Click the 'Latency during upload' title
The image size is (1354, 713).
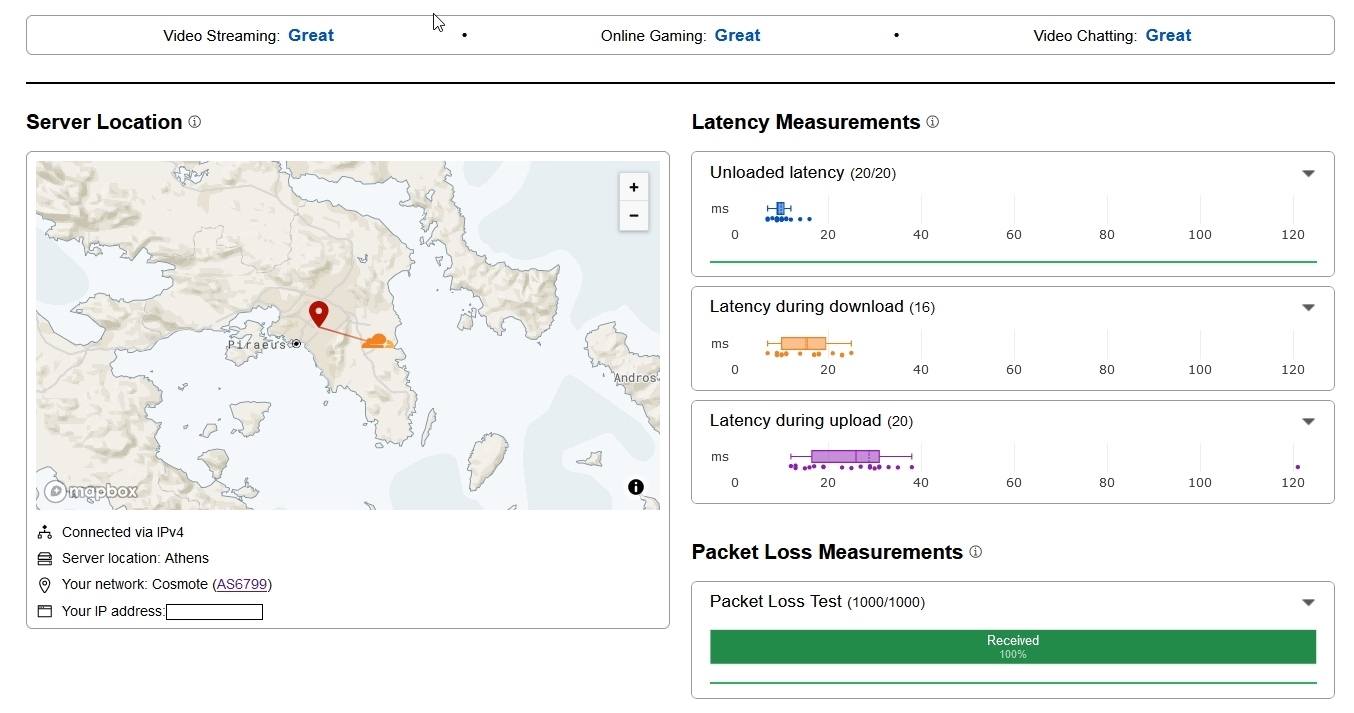click(796, 420)
